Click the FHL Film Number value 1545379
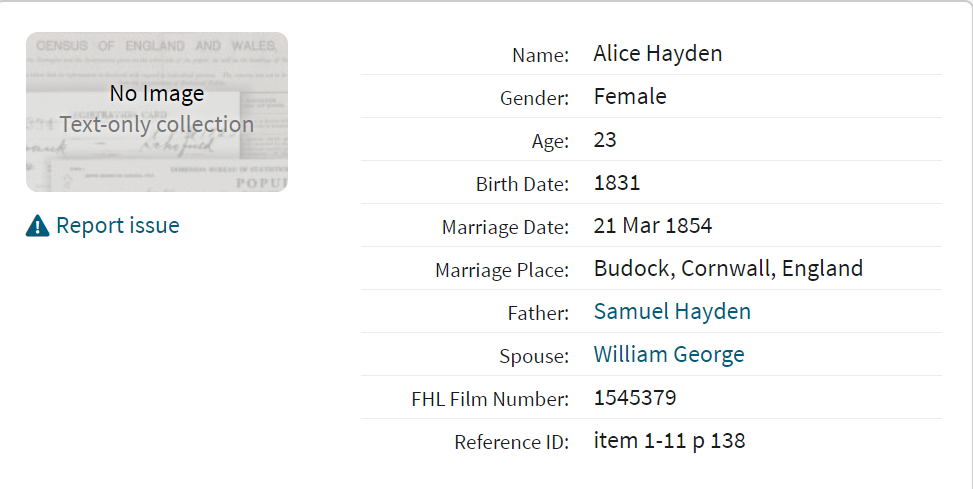Image resolution: width=973 pixels, height=489 pixels. coord(635,397)
